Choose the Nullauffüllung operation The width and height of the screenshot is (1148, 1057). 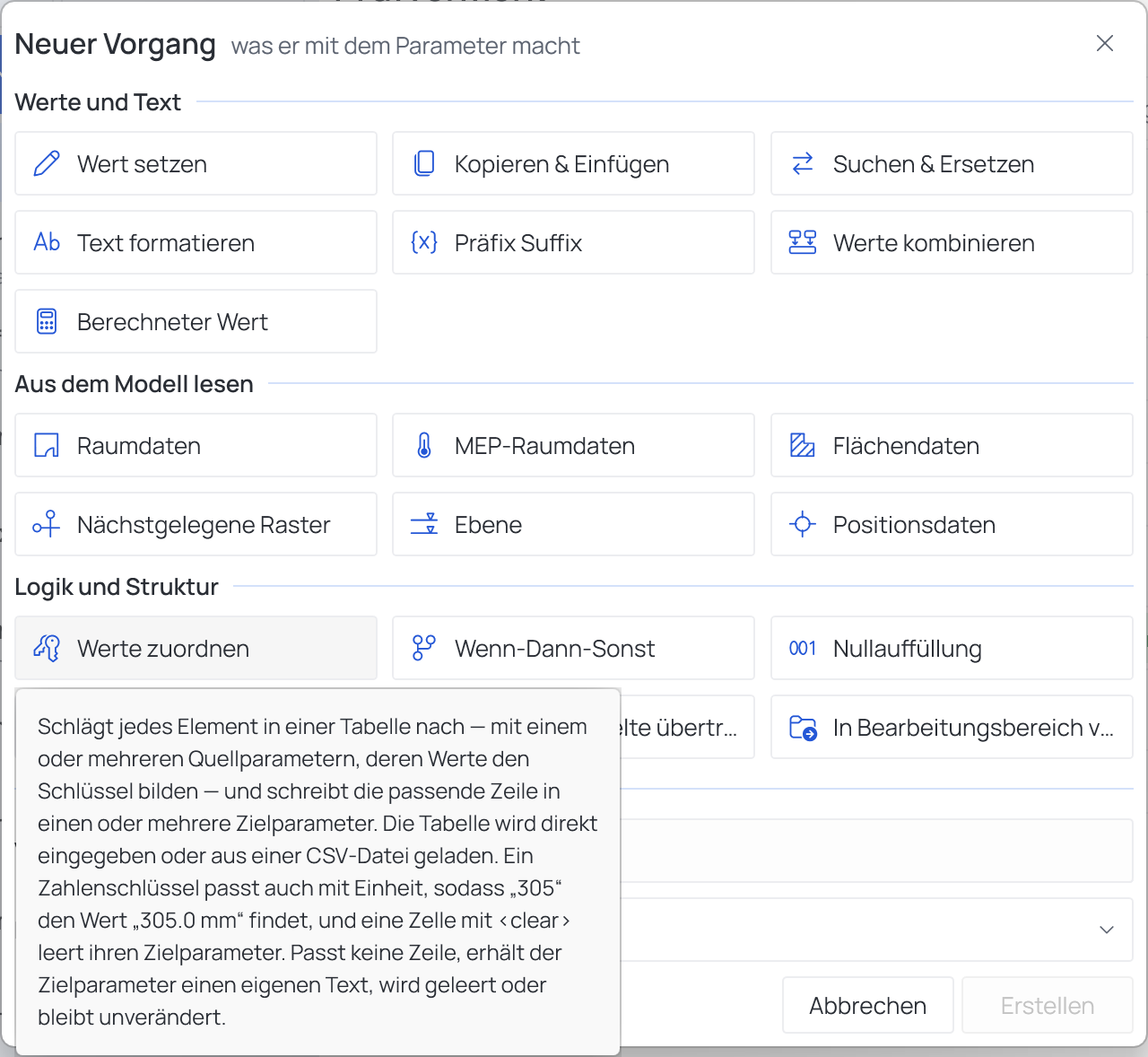click(x=952, y=648)
